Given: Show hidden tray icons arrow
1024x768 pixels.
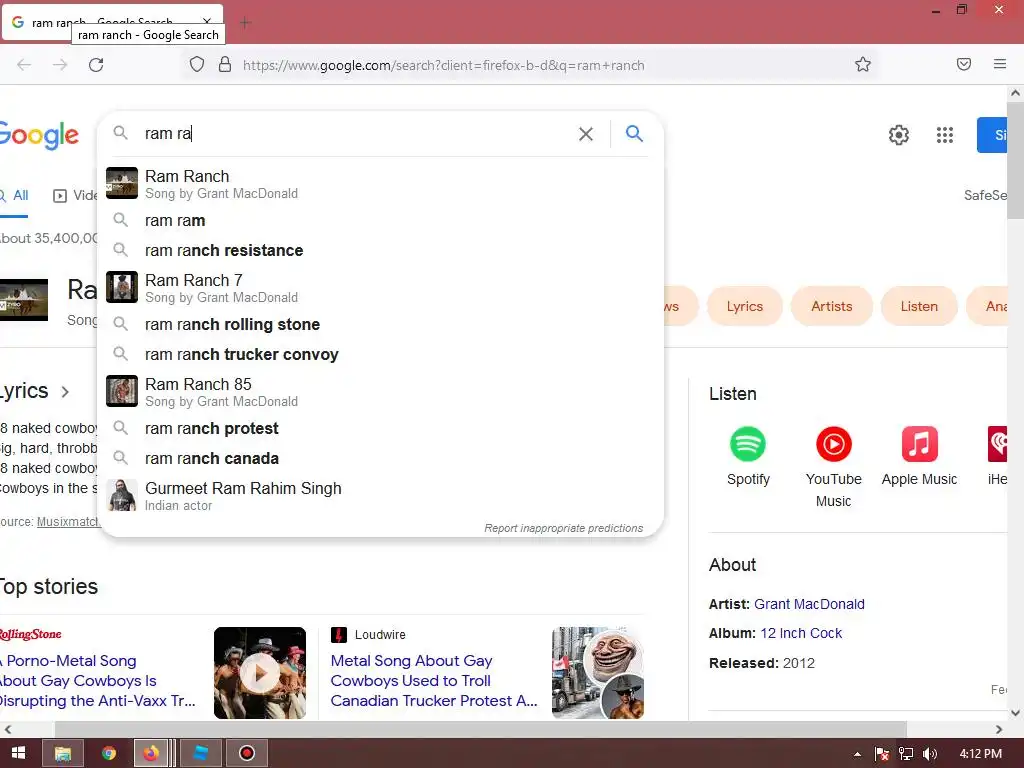Looking at the screenshot, I should [857, 754].
